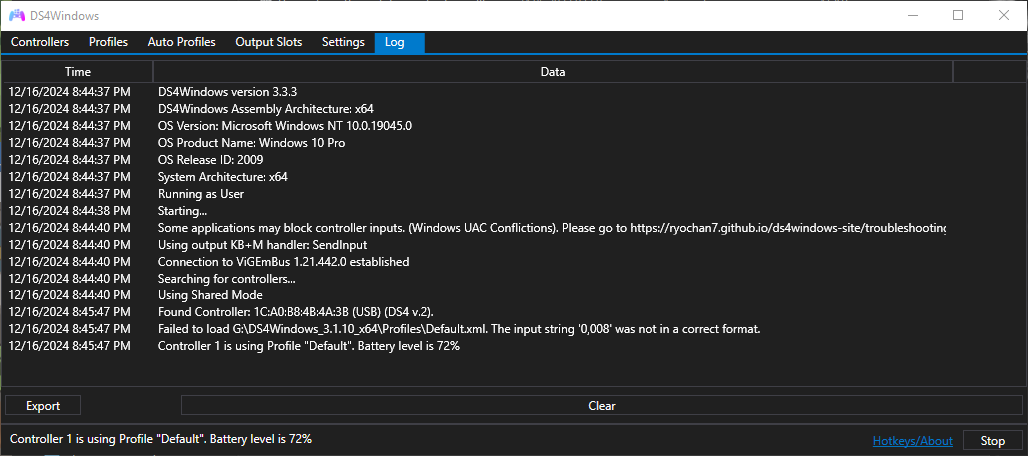1028x456 pixels.
Task: Go to the Output Slots tab
Action: click(268, 42)
